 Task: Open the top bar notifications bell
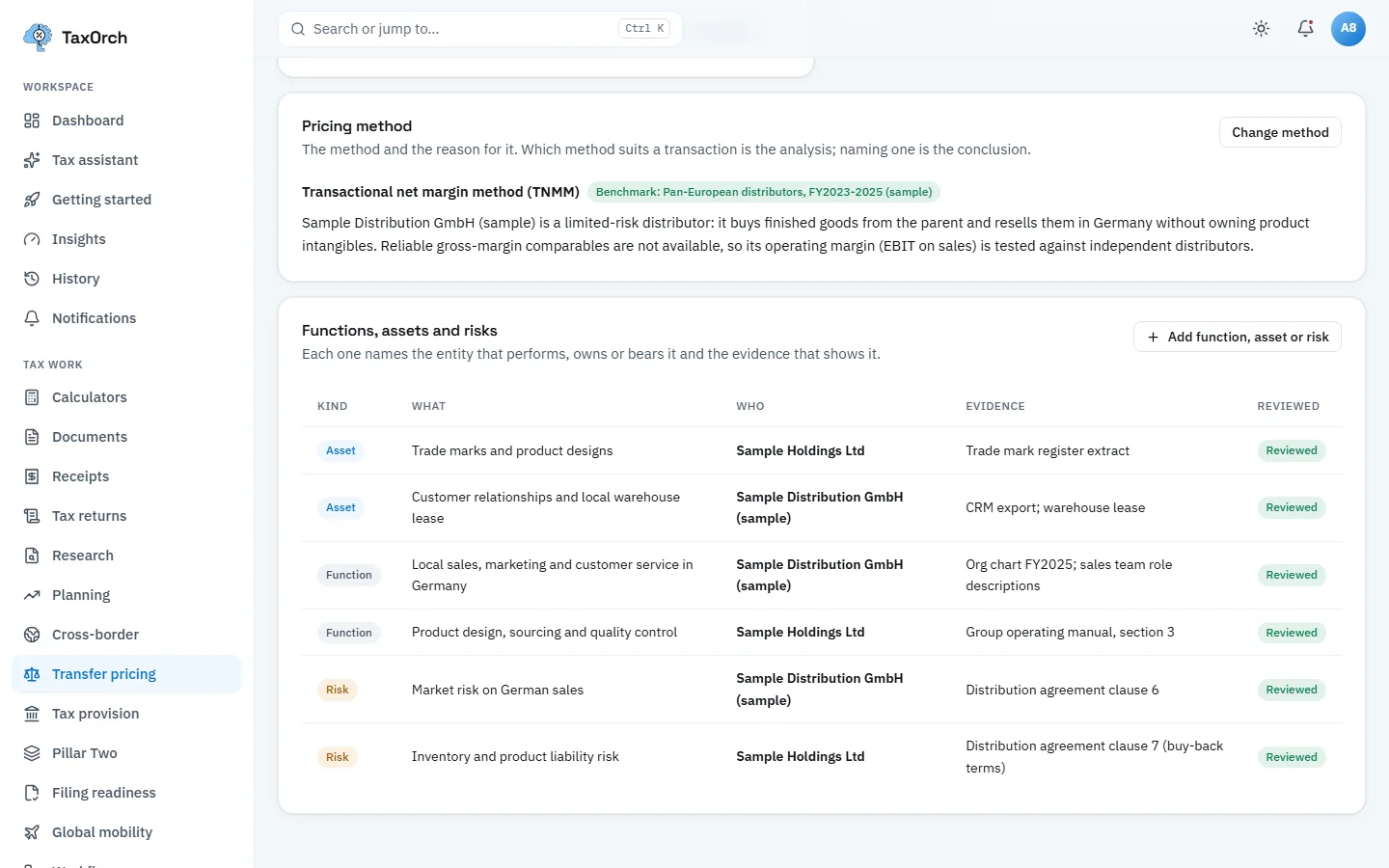point(1305,29)
